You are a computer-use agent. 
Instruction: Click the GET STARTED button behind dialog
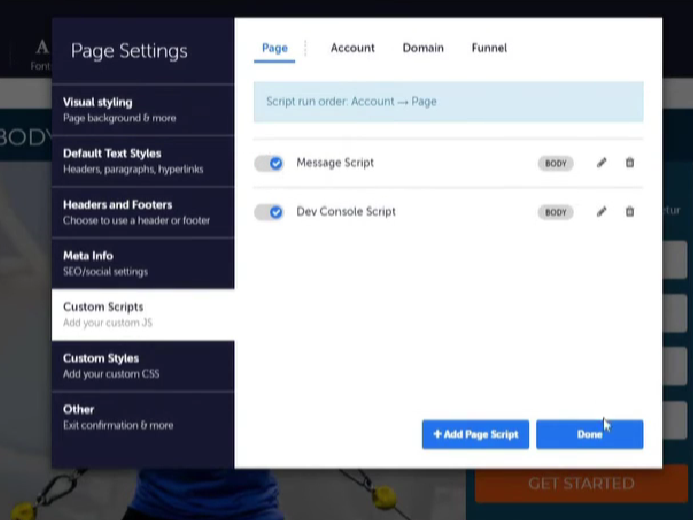[x=580, y=484]
